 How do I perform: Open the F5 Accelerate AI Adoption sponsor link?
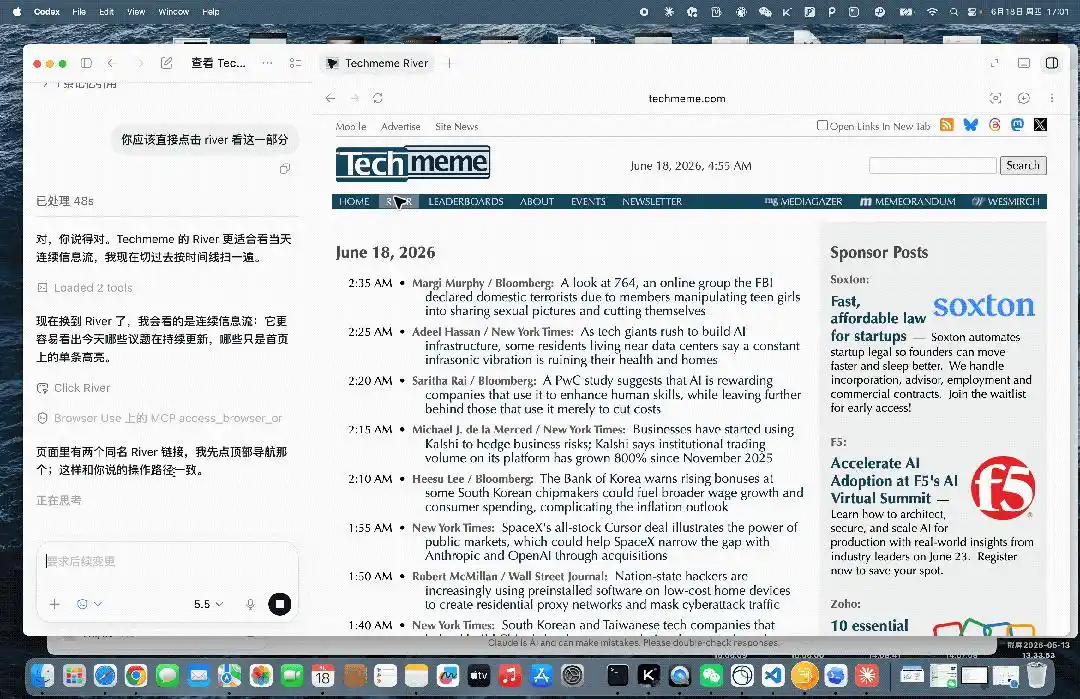coord(894,481)
